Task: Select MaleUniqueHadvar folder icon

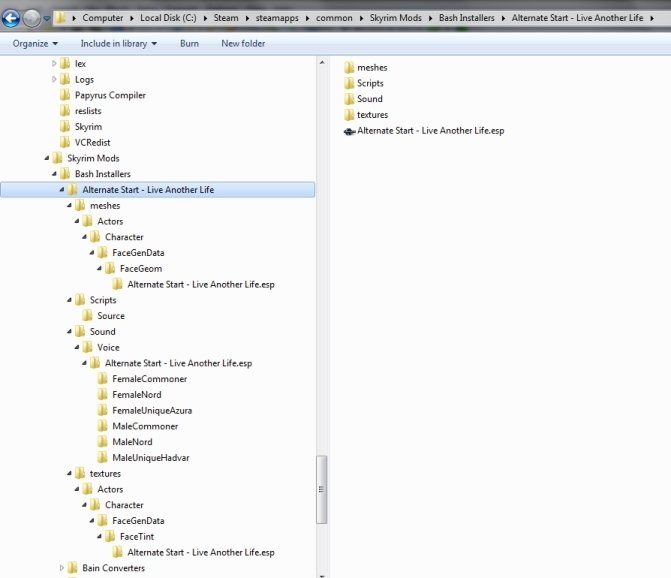Action: [103, 458]
